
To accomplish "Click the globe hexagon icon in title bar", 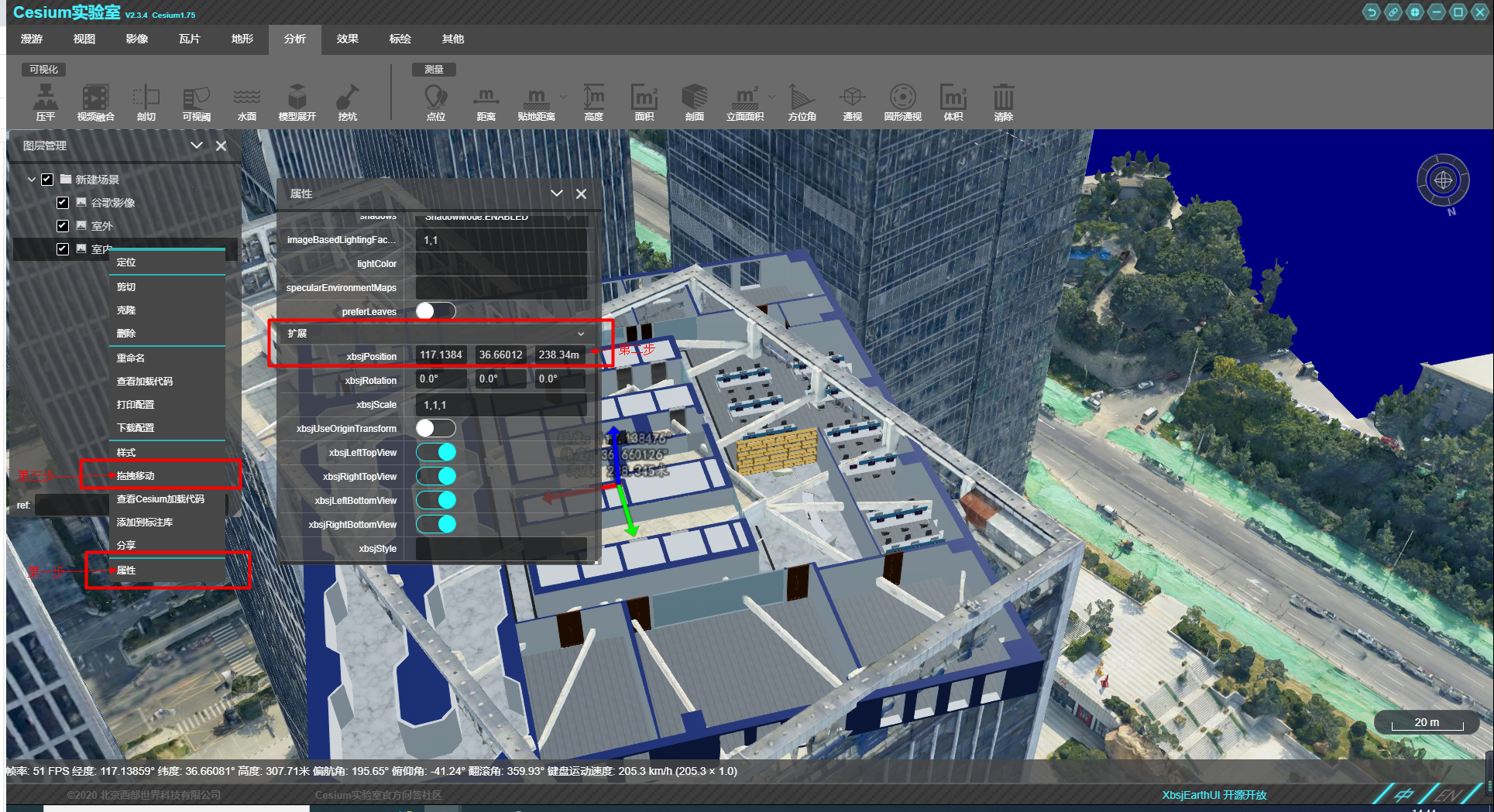I will tap(1415, 12).
